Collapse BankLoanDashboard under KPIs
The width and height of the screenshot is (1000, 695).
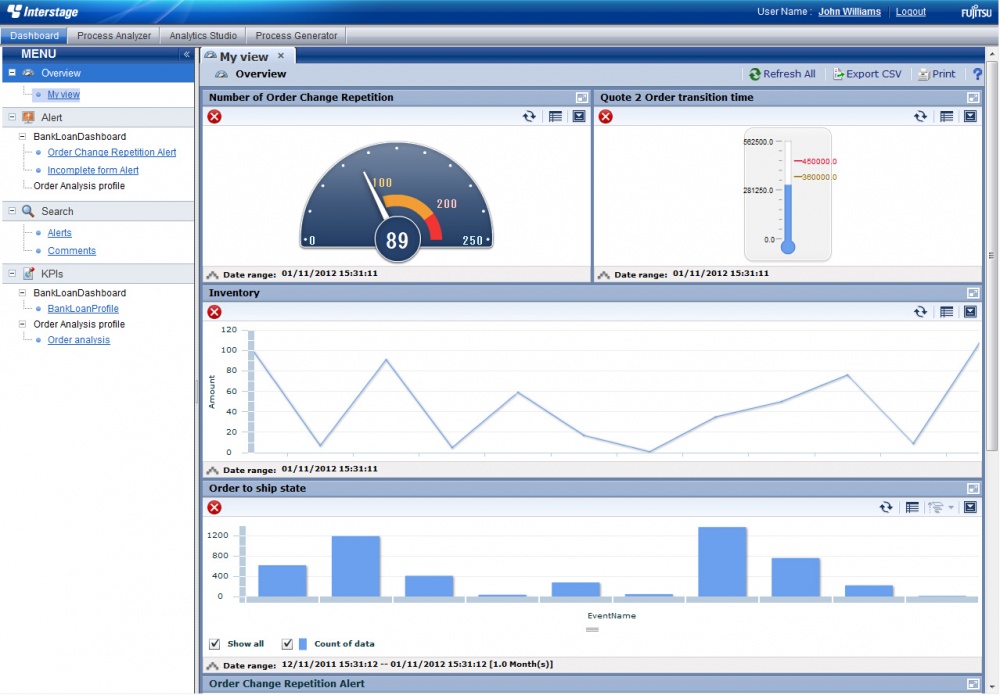coord(22,293)
